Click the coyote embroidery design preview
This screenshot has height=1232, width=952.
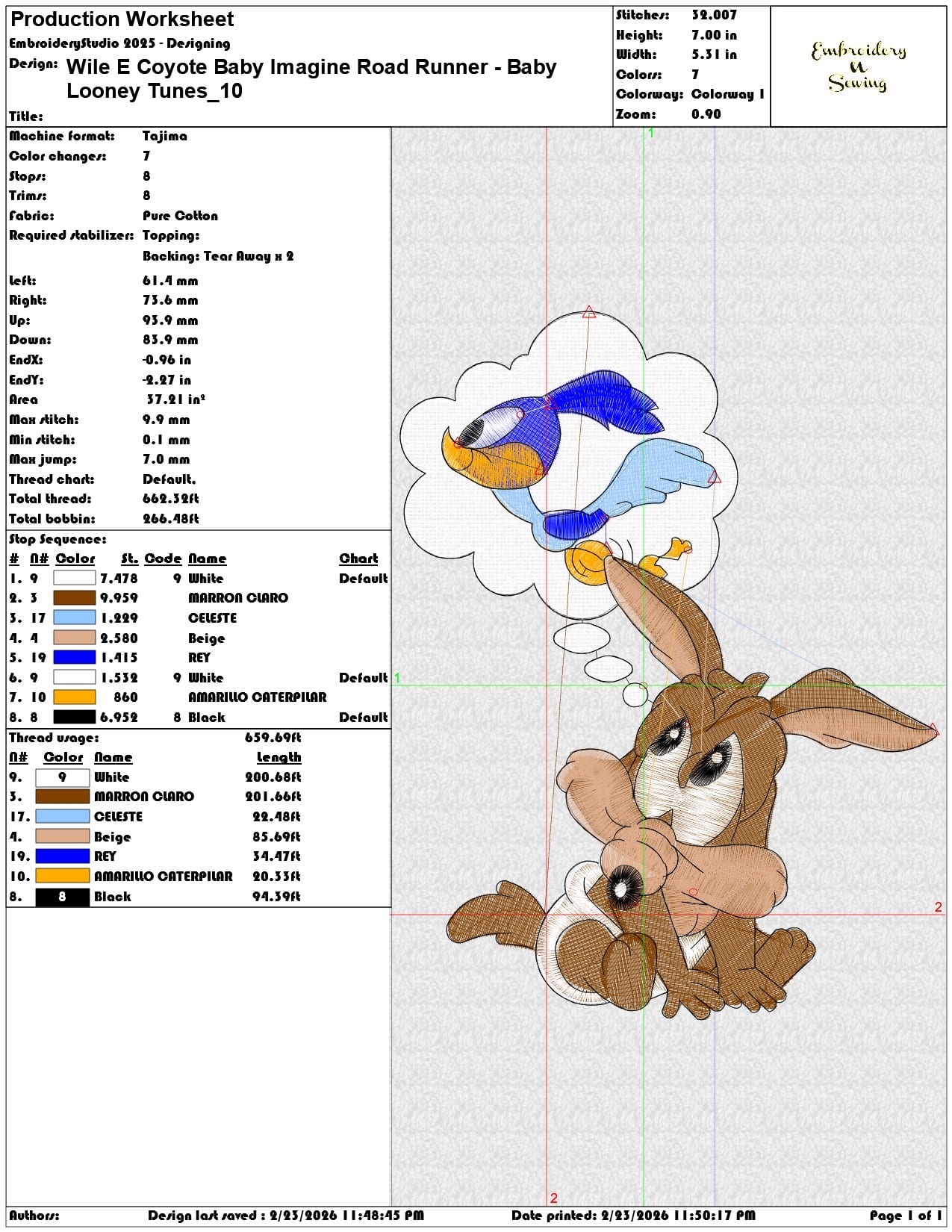[x=669, y=665]
